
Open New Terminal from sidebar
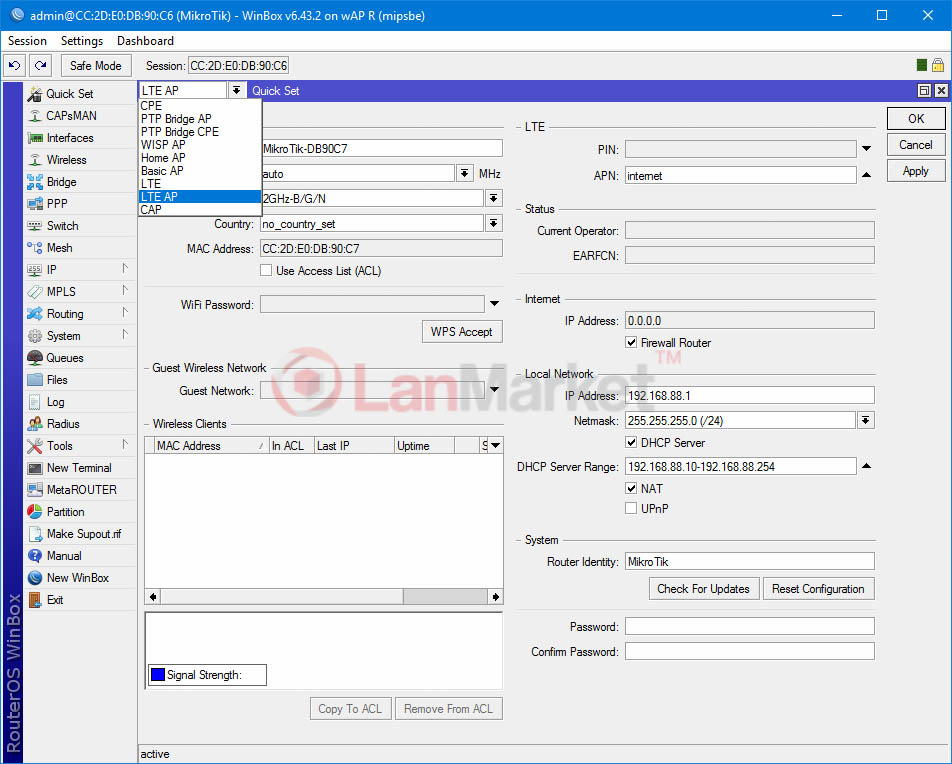[x=78, y=468]
